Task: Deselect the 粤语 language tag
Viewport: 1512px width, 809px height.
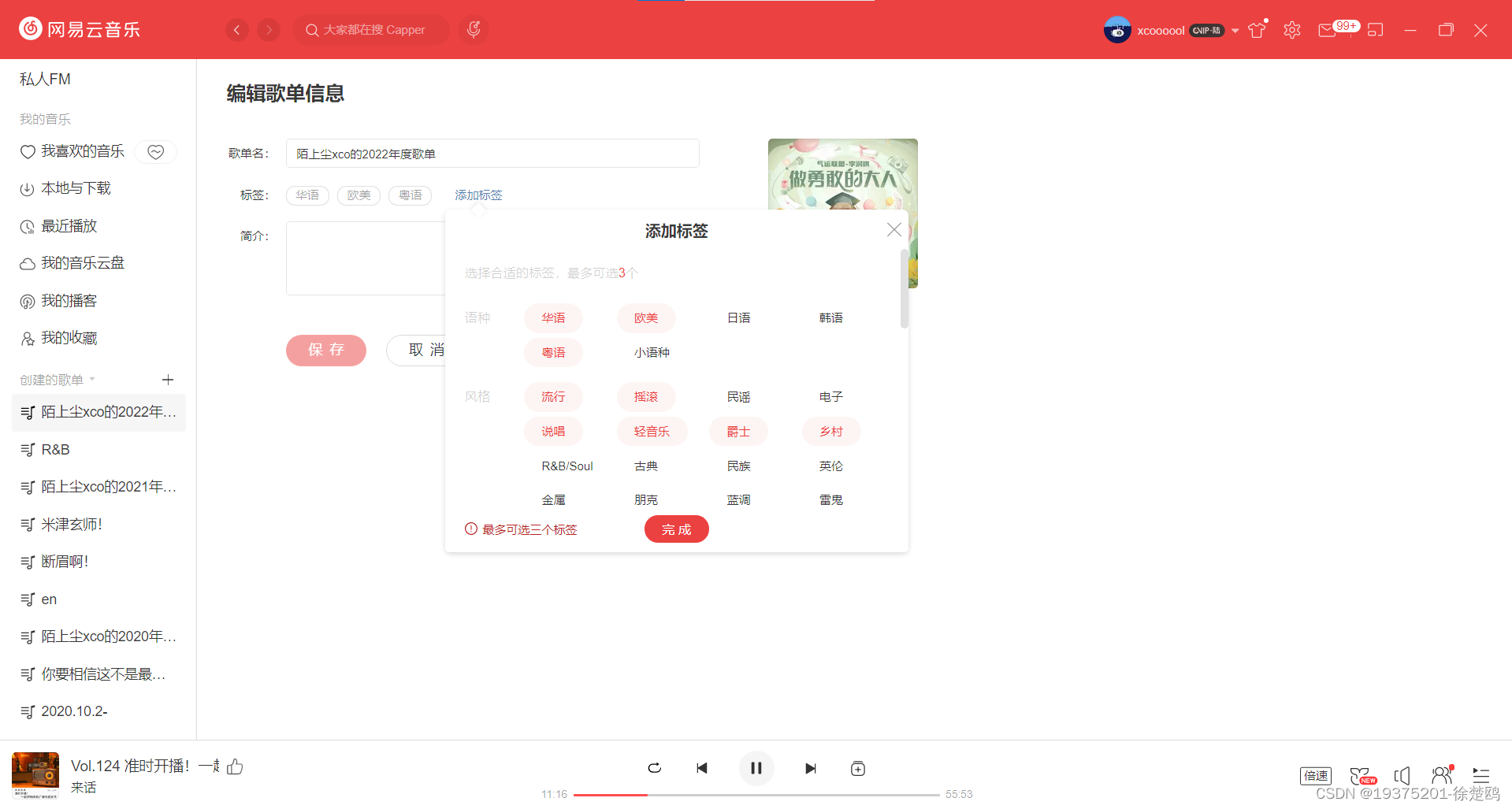Action: 553,353
